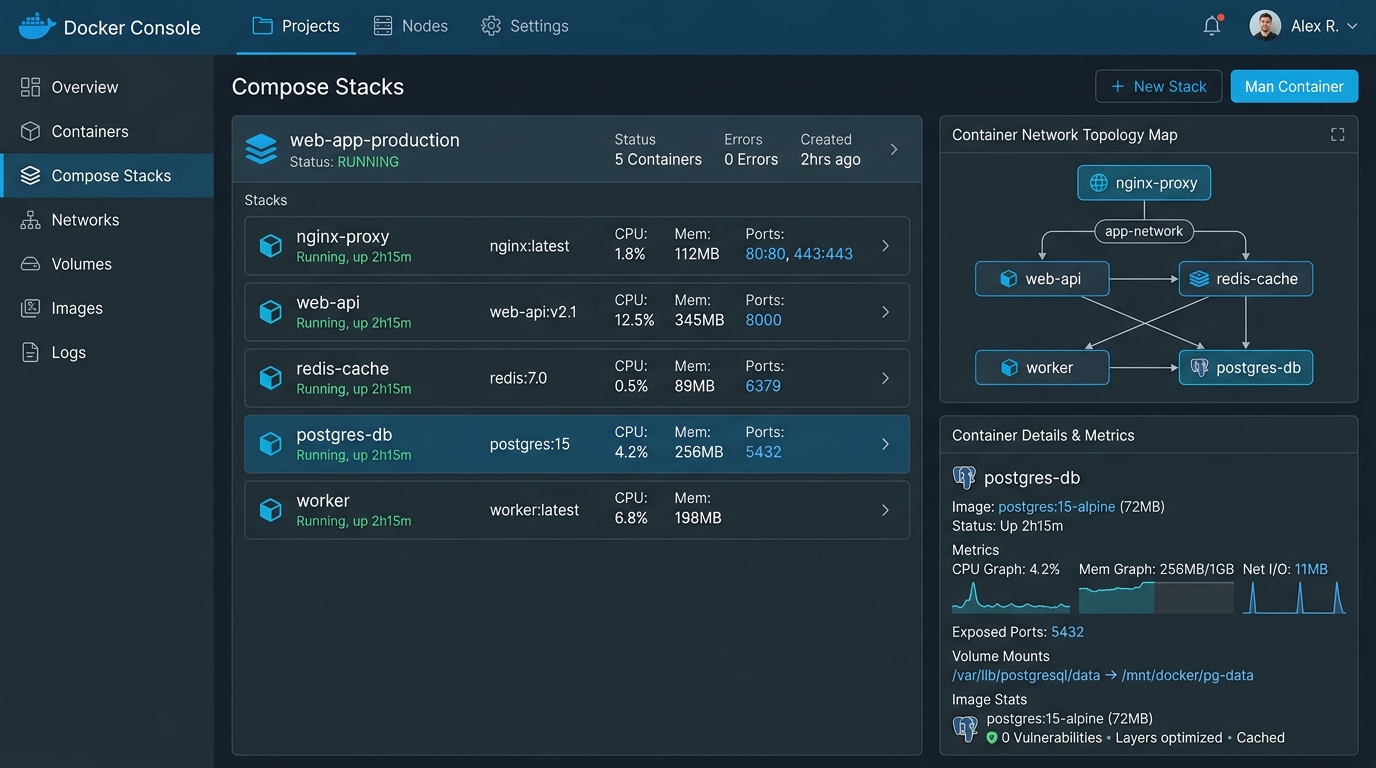Screen dimensions: 1376x768
Task: Select the app-network label in topology map
Action: (x=1144, y=231)
